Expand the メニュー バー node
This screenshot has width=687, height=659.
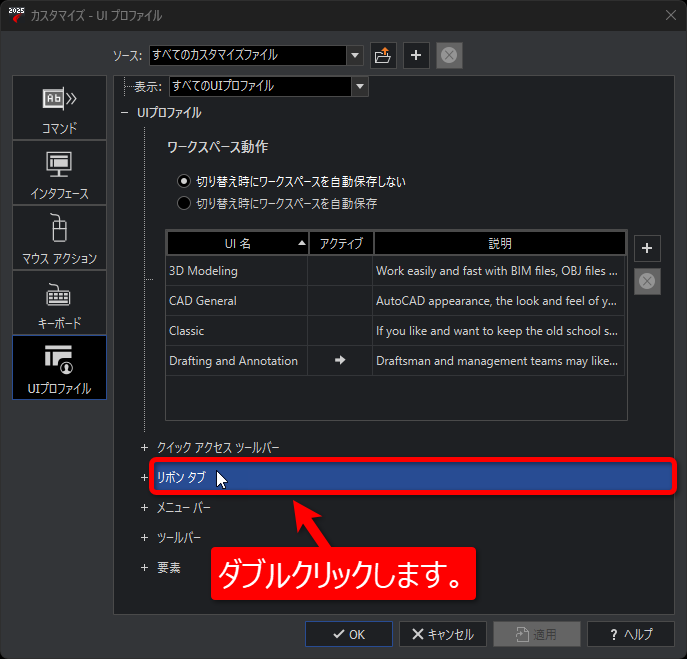click(144, 507)
